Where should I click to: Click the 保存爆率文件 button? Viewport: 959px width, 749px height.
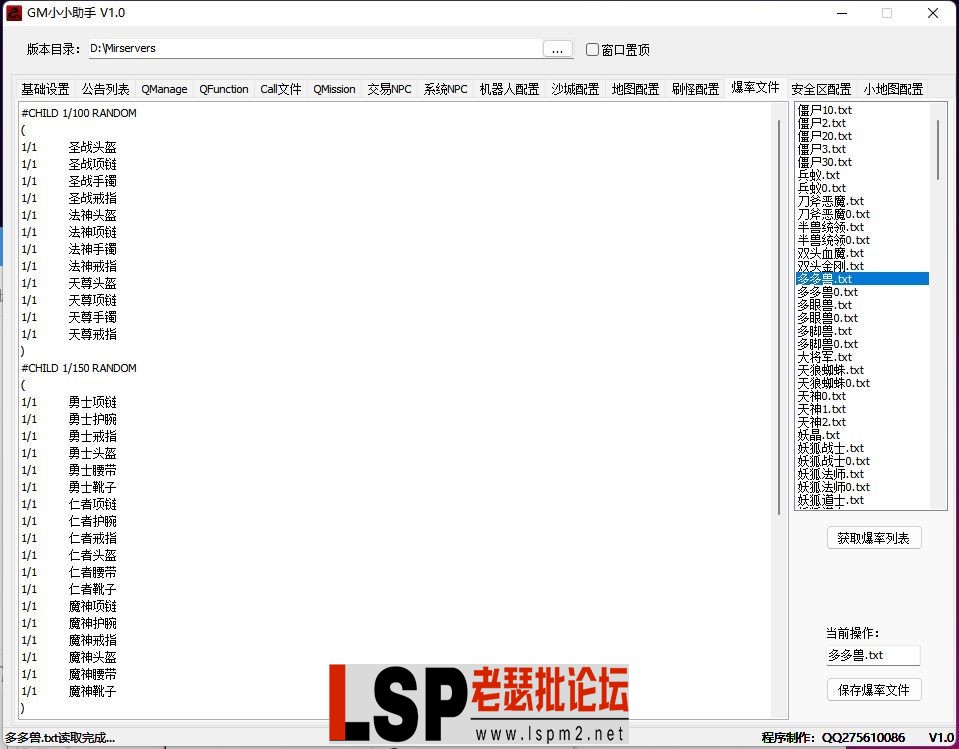[874, 690]
